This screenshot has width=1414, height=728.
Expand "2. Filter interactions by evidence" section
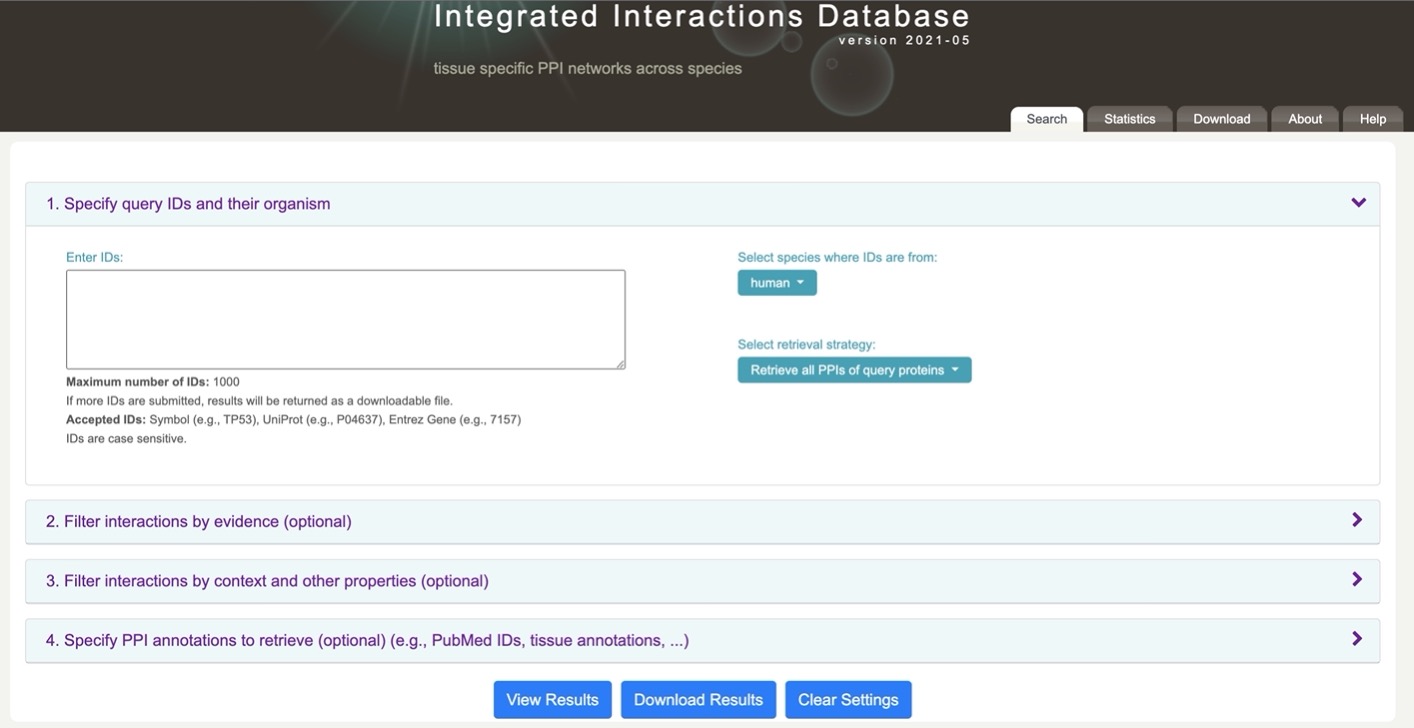pyautogui.click(x=702, y=522)
